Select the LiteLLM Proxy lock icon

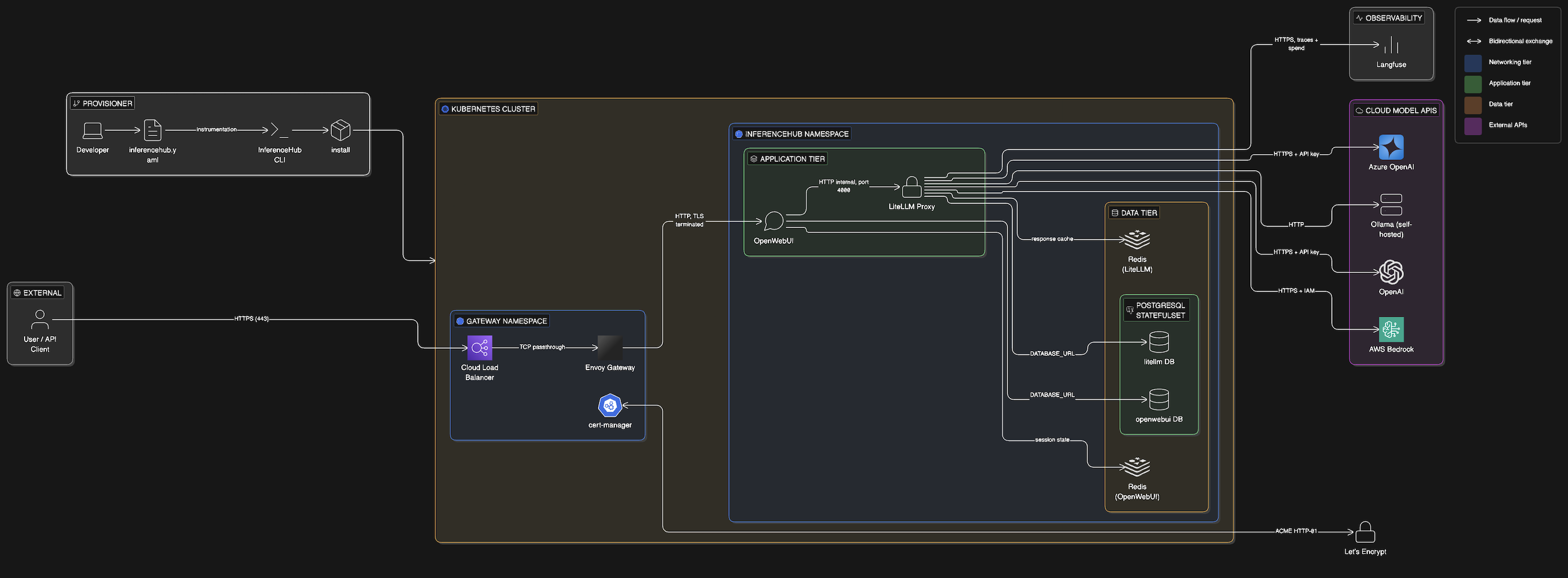click(x=911, y=186)
